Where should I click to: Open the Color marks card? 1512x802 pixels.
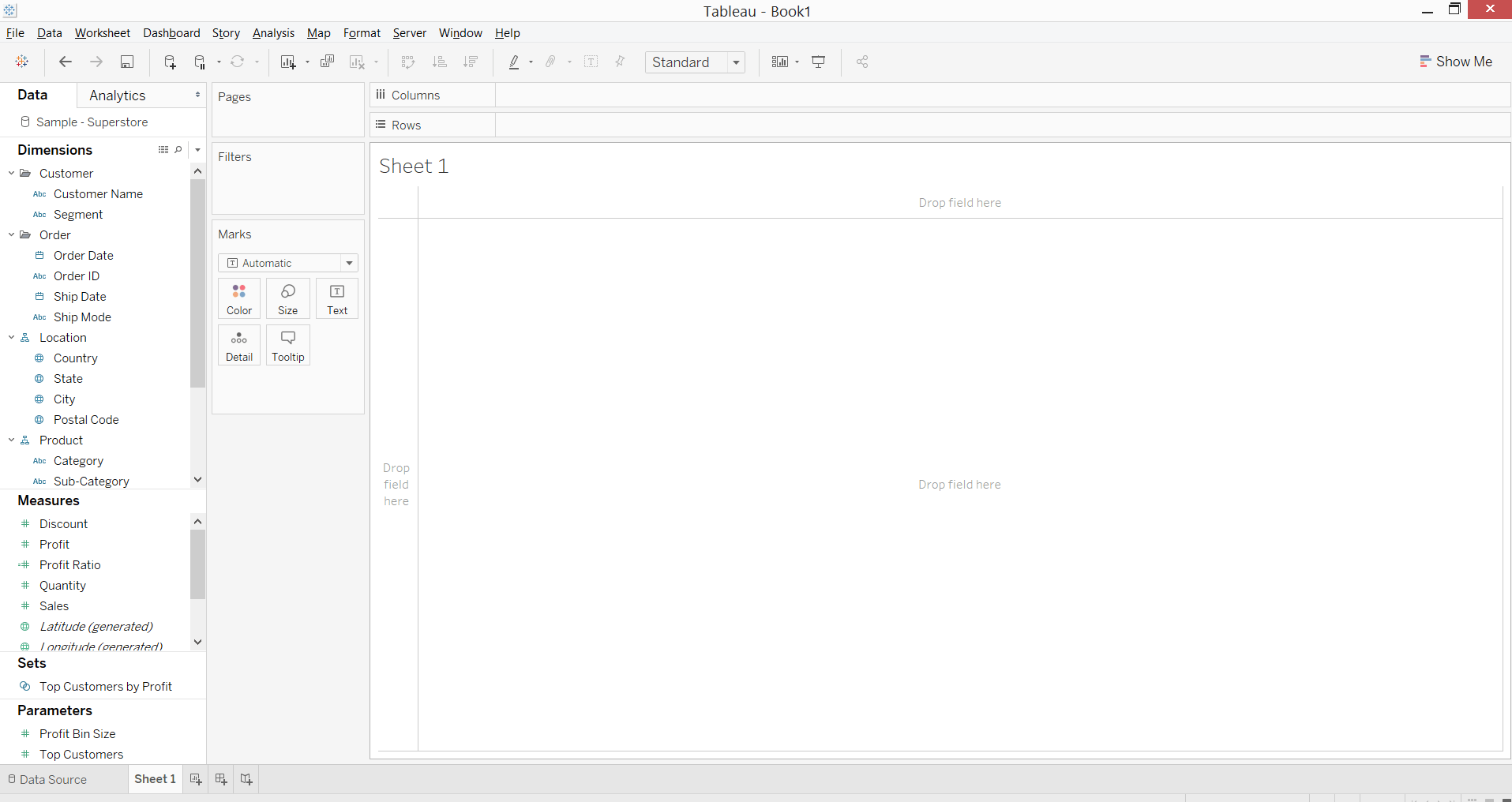tap(239, 298)
